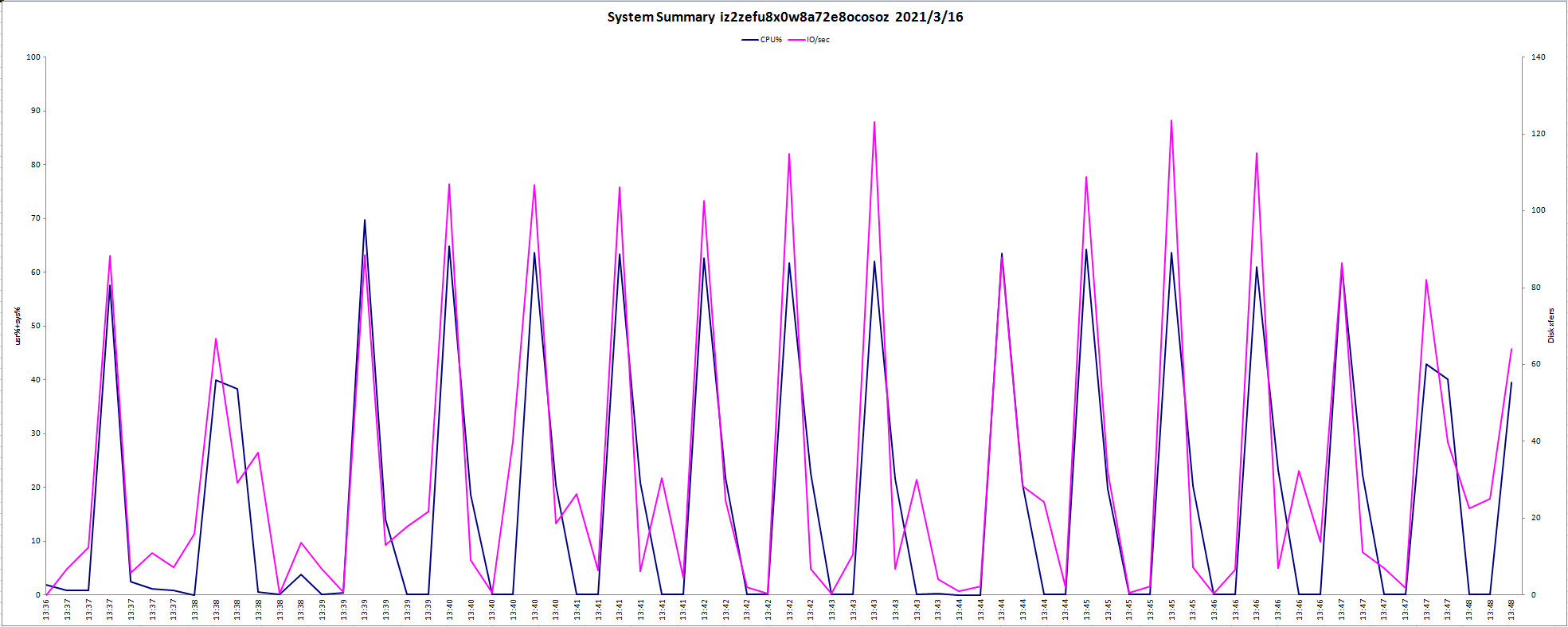1568x627 pixels.
Task: Click the 13:36 label on time axis
Action: 46,609
